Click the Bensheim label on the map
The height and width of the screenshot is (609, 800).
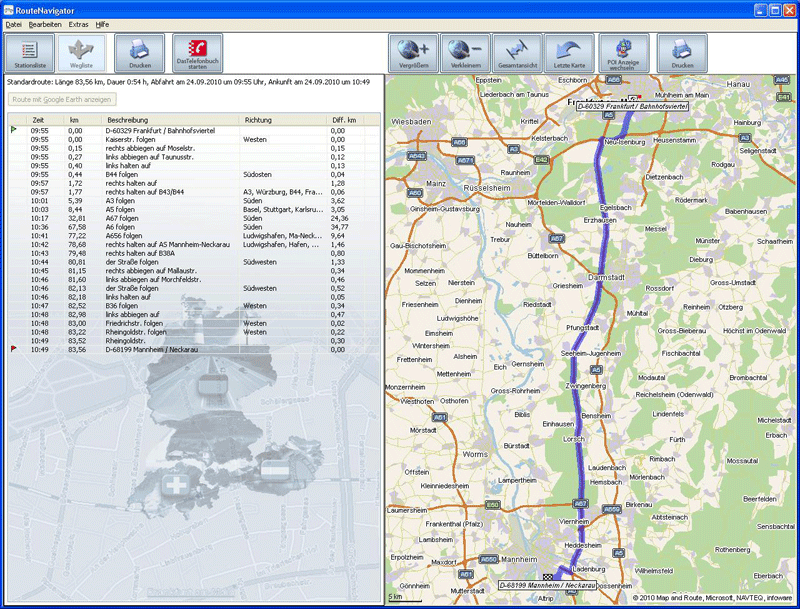click(x=596, y=416)
